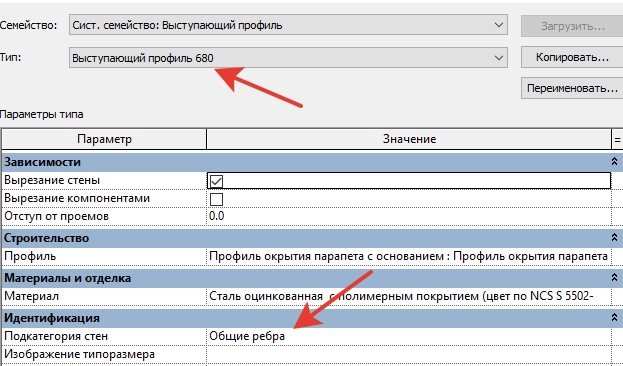Image resolution: width=623 pixels, height=366 pixels.
Task: Click the Загрузить button
Action: tap(572, 26)
